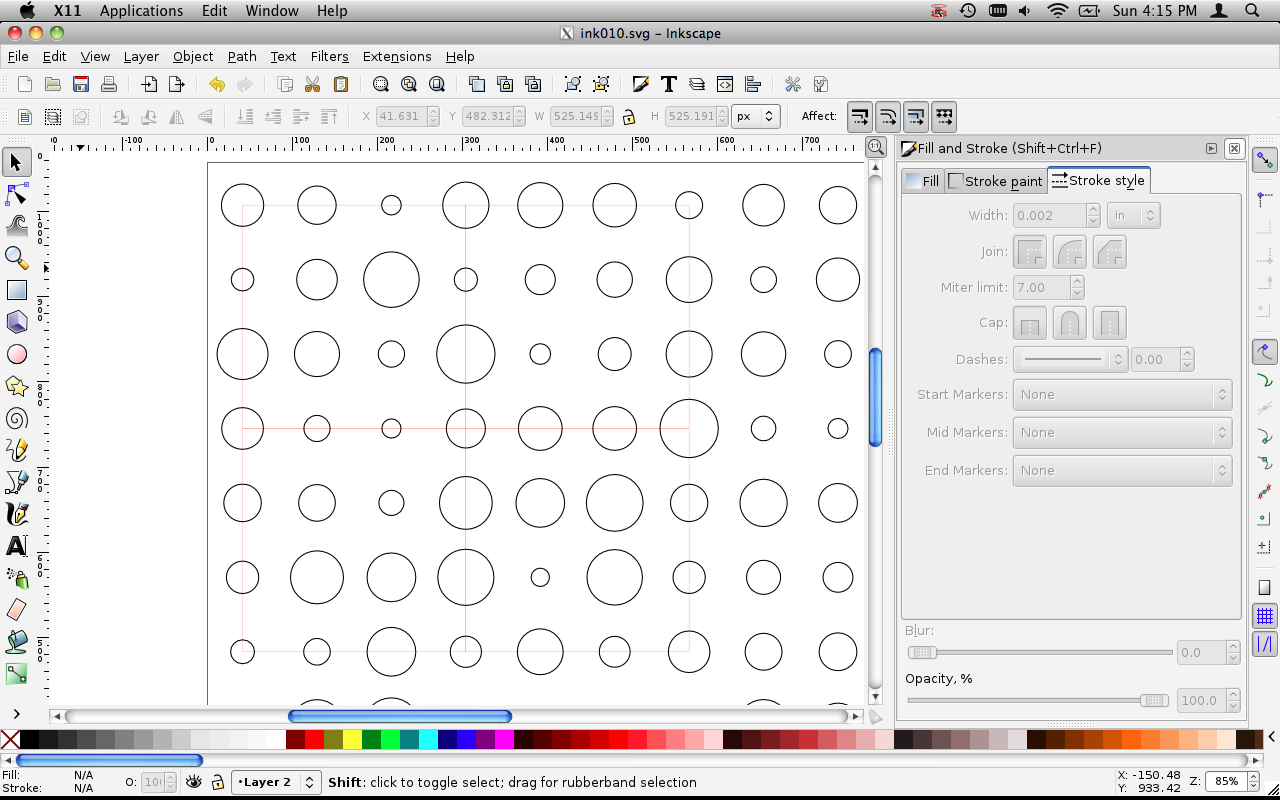Open the Text and Font dialog icon
The width and height of the screenshot is (1280, 800).
click(x=669, y=85)
